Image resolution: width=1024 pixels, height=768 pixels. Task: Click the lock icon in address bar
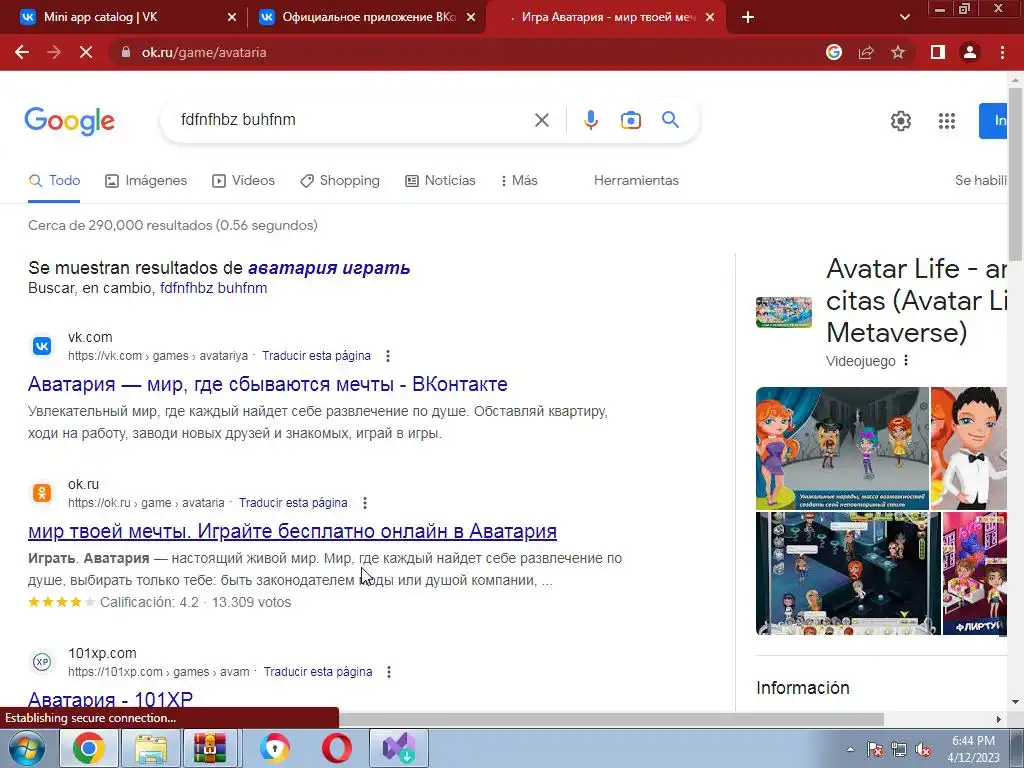126,52
